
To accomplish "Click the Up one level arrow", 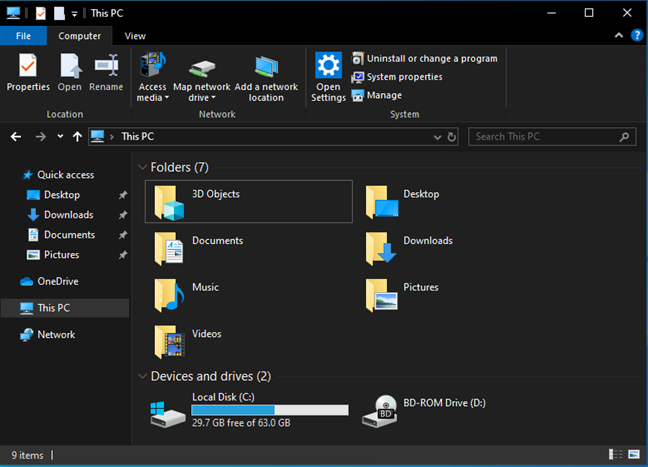I will point(77,136).
